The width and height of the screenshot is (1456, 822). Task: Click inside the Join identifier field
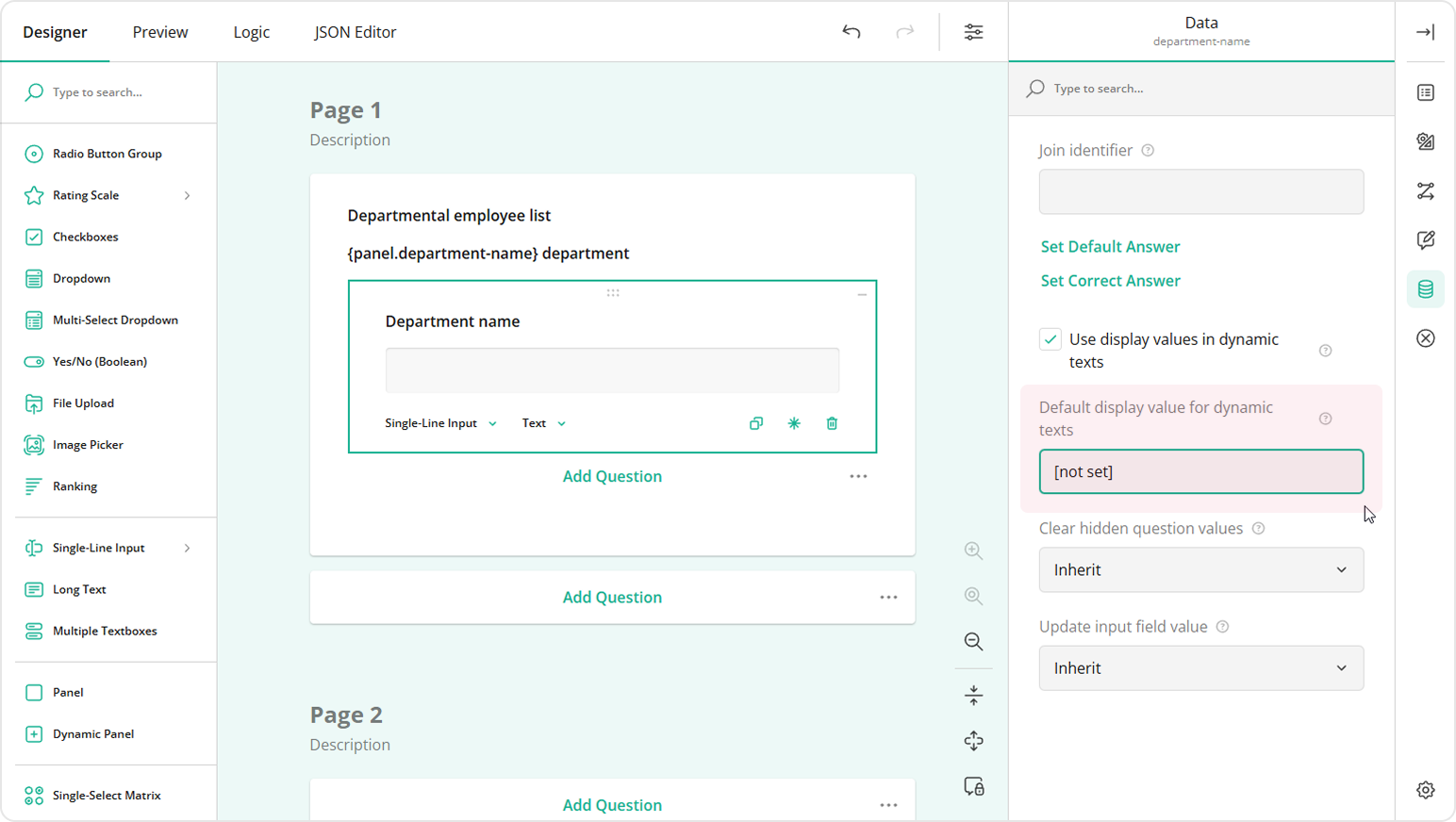point(1200,191)
